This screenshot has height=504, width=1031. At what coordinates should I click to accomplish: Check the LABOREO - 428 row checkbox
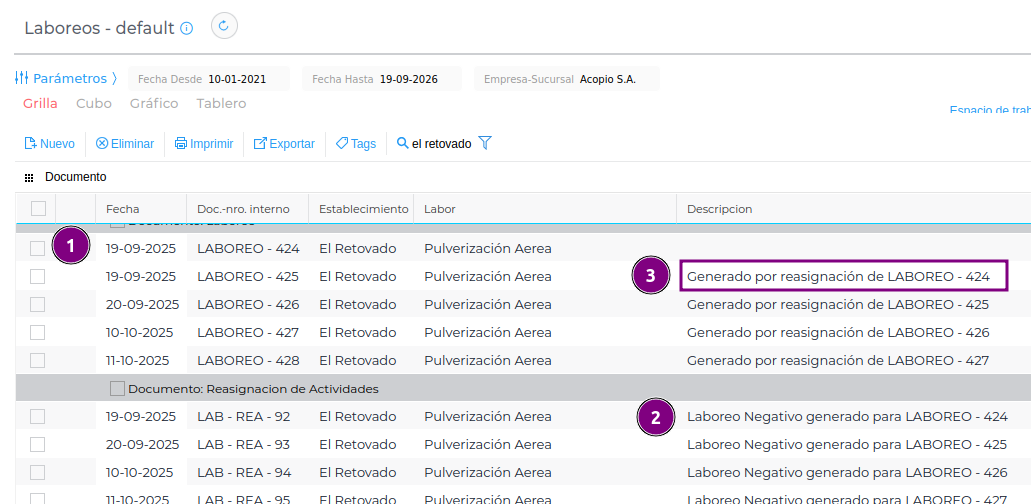pos(37,360)
